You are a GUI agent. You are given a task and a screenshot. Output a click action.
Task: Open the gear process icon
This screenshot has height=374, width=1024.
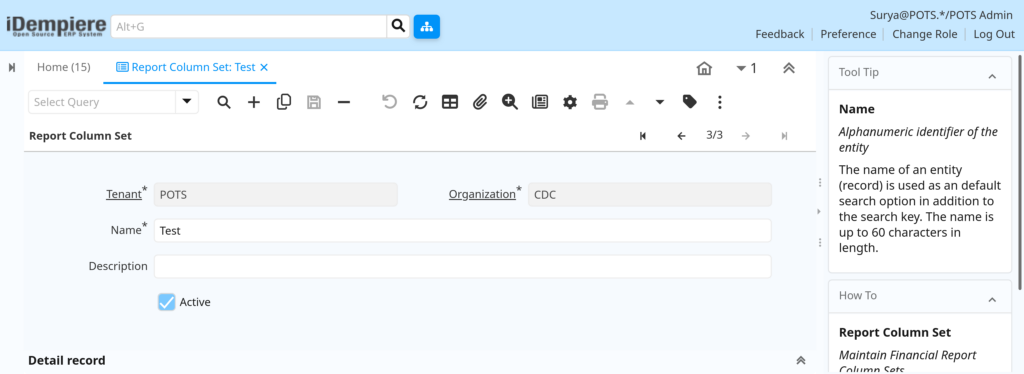pyautogui.click(x=570, y=102)
